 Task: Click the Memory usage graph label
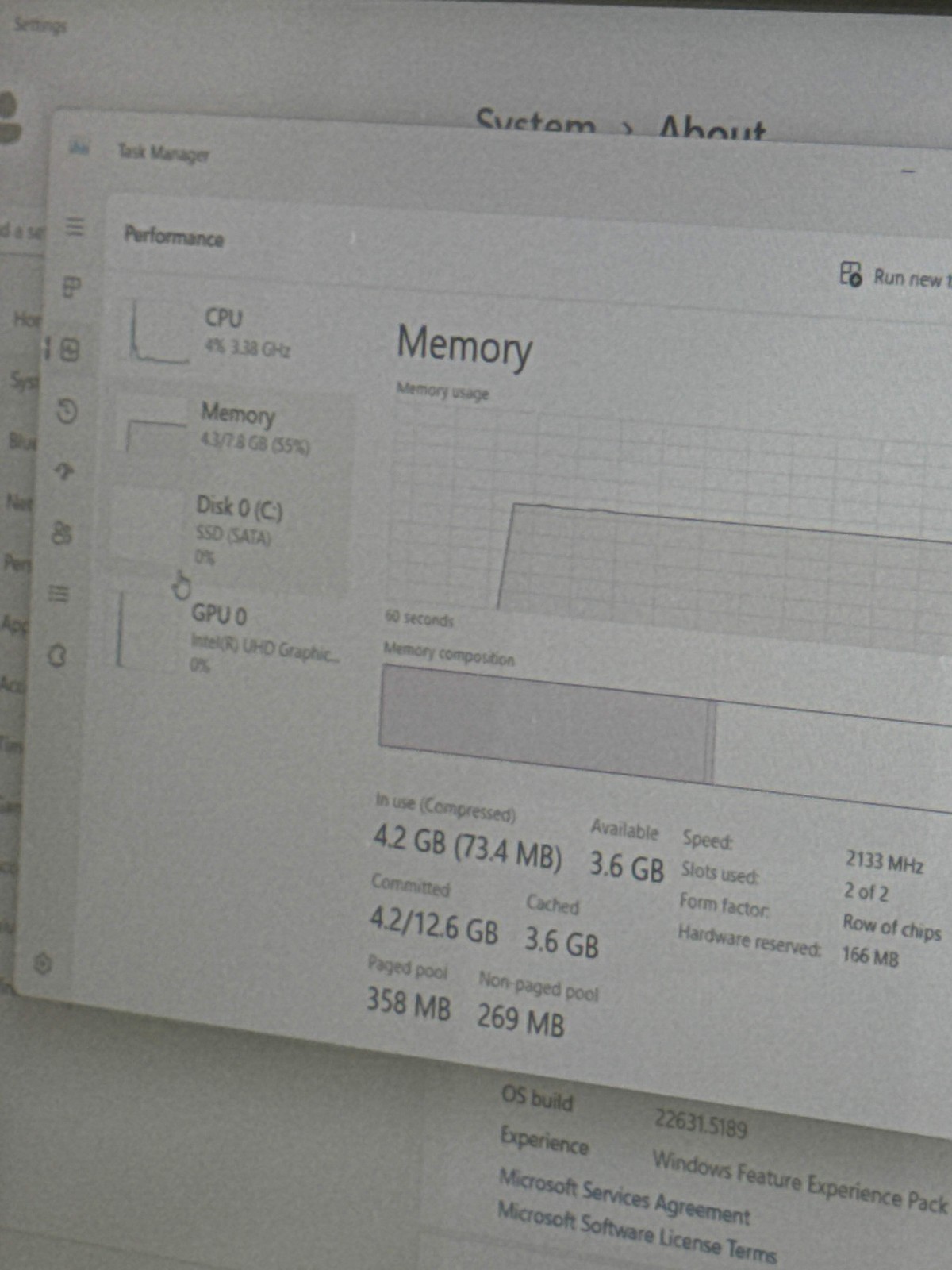tap(443, 391)
